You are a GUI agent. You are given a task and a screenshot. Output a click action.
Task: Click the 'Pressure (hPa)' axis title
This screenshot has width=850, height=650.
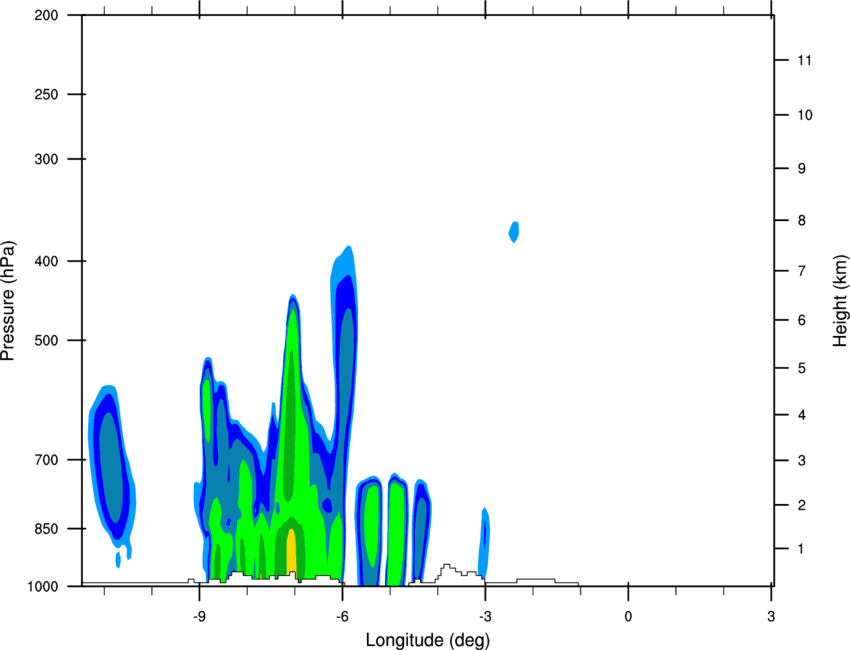[8, 301]
